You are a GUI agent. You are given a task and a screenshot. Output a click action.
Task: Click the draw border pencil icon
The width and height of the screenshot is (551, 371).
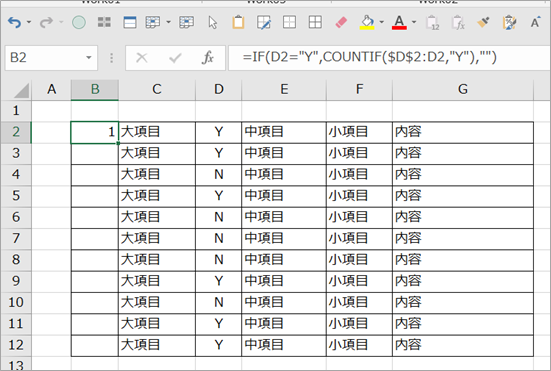(x=264, y=22)
